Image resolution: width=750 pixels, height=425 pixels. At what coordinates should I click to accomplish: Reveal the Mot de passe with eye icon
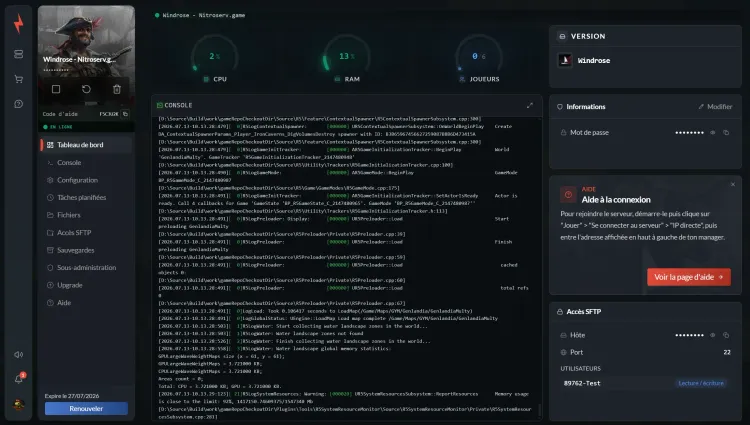point(713,132)
